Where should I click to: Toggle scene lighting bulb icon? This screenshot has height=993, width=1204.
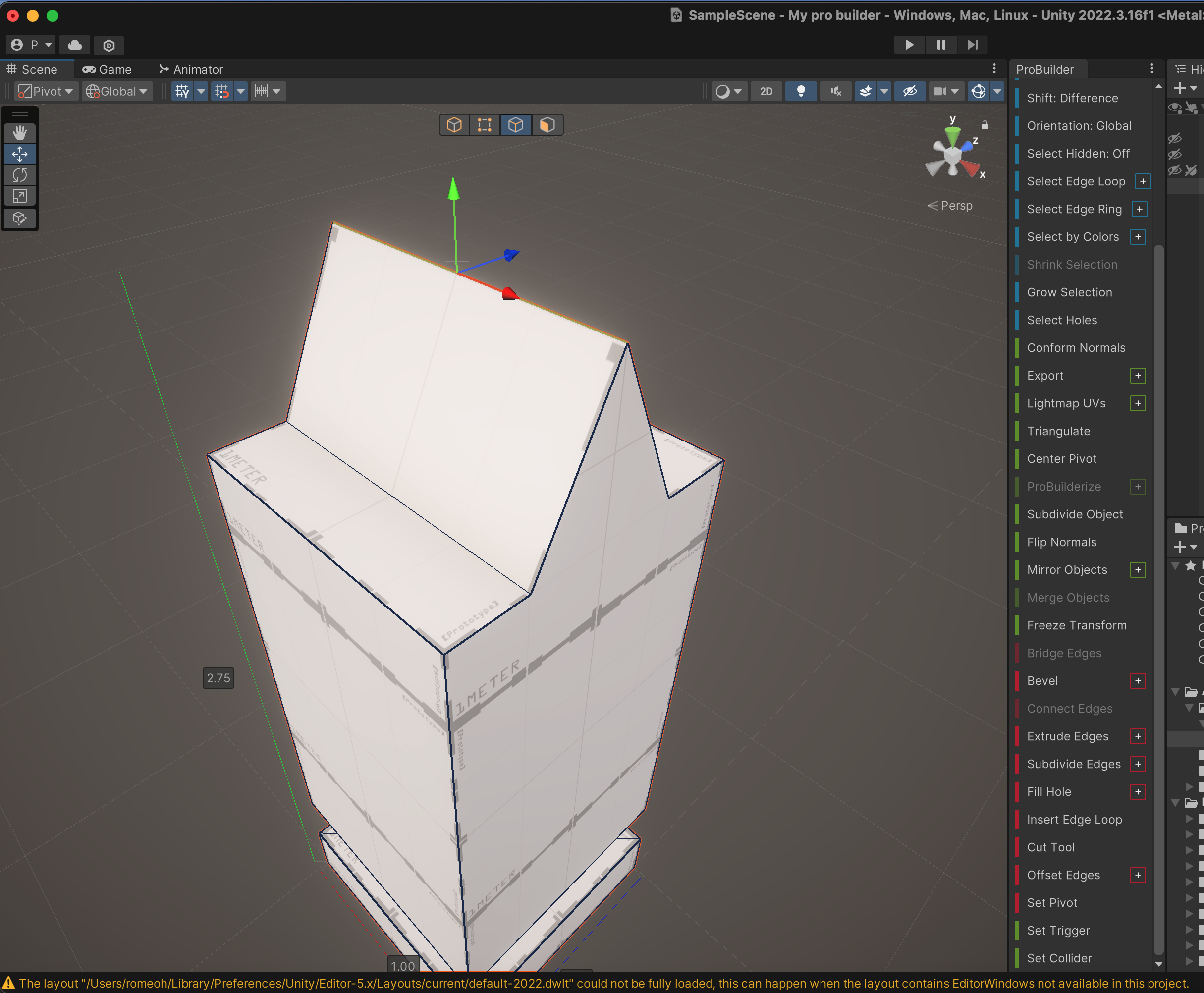click(801, 91)
